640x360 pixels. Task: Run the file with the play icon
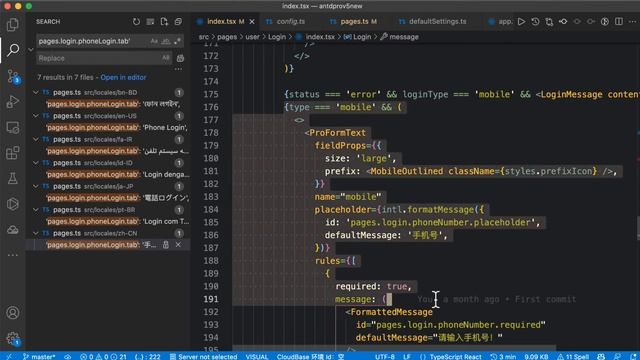[x=521, y=22]
